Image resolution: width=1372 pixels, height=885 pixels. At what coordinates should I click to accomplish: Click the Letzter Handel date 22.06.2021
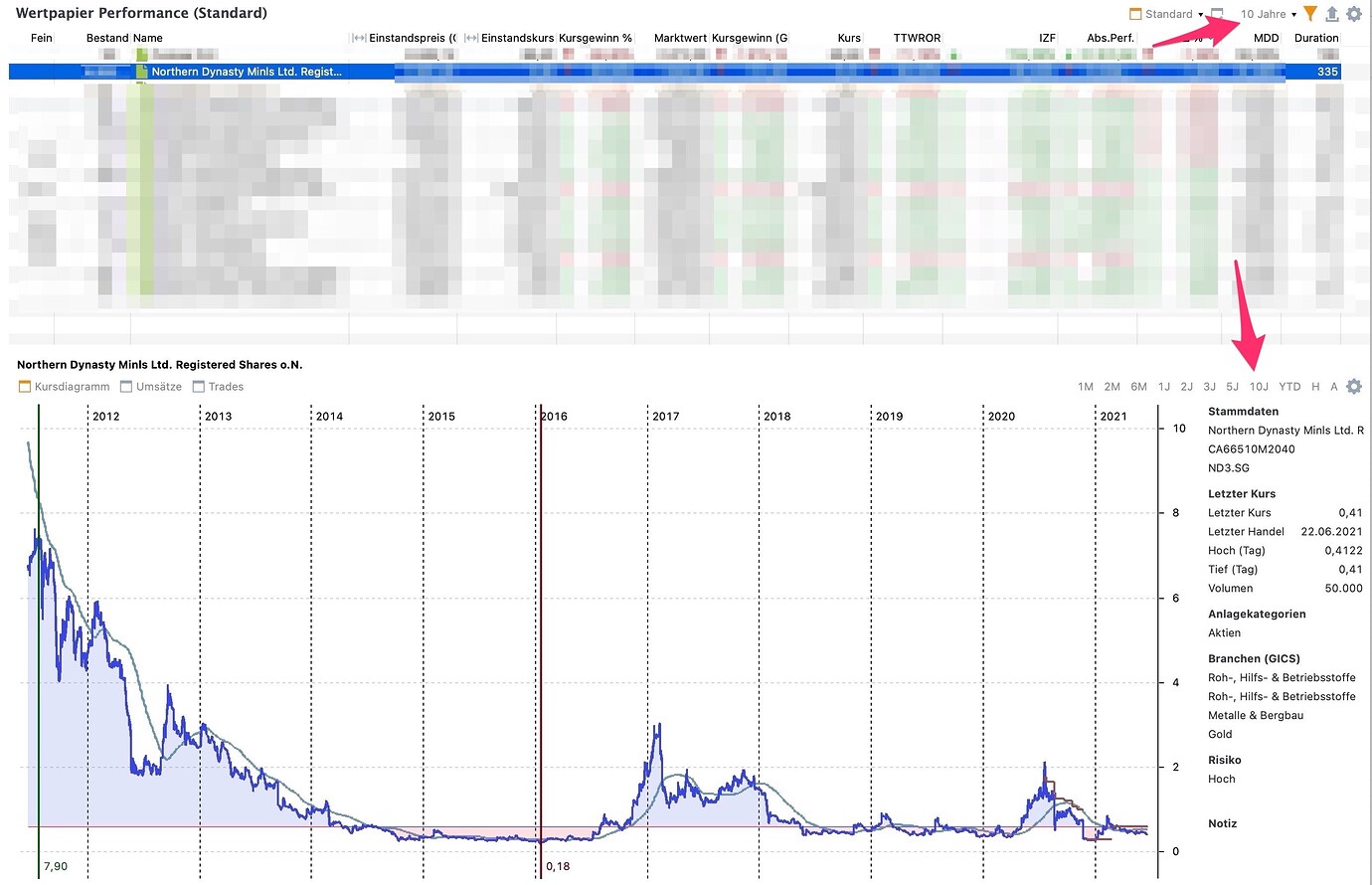click(x=1331, y=532)
